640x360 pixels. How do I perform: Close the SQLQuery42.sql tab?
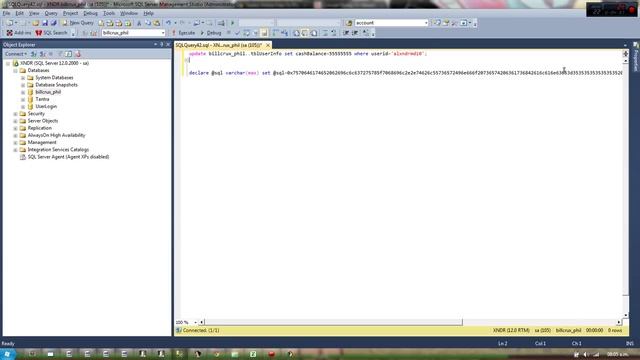[x=268, y=45]
